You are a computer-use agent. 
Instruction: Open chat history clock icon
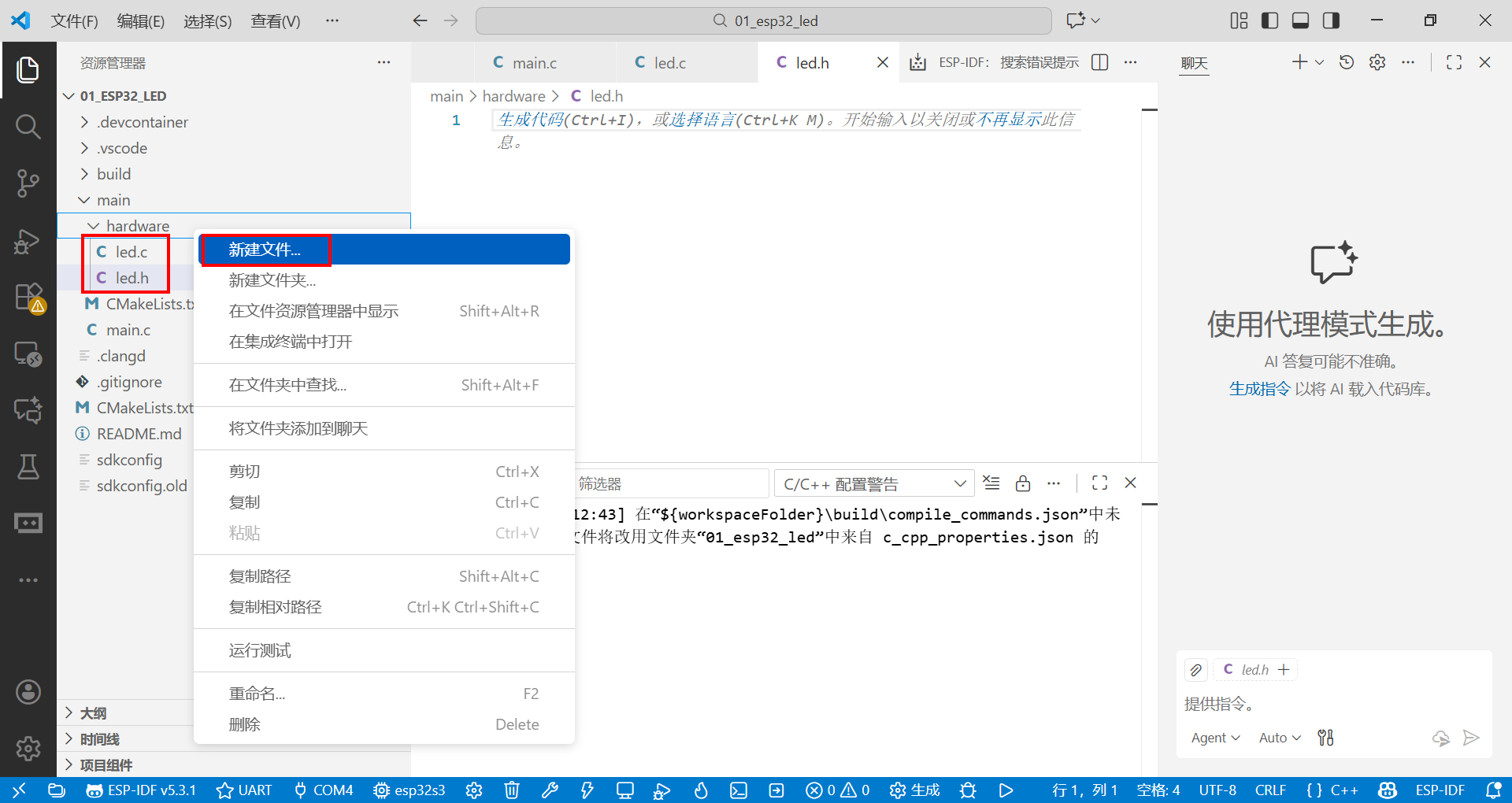(1347, 62)
